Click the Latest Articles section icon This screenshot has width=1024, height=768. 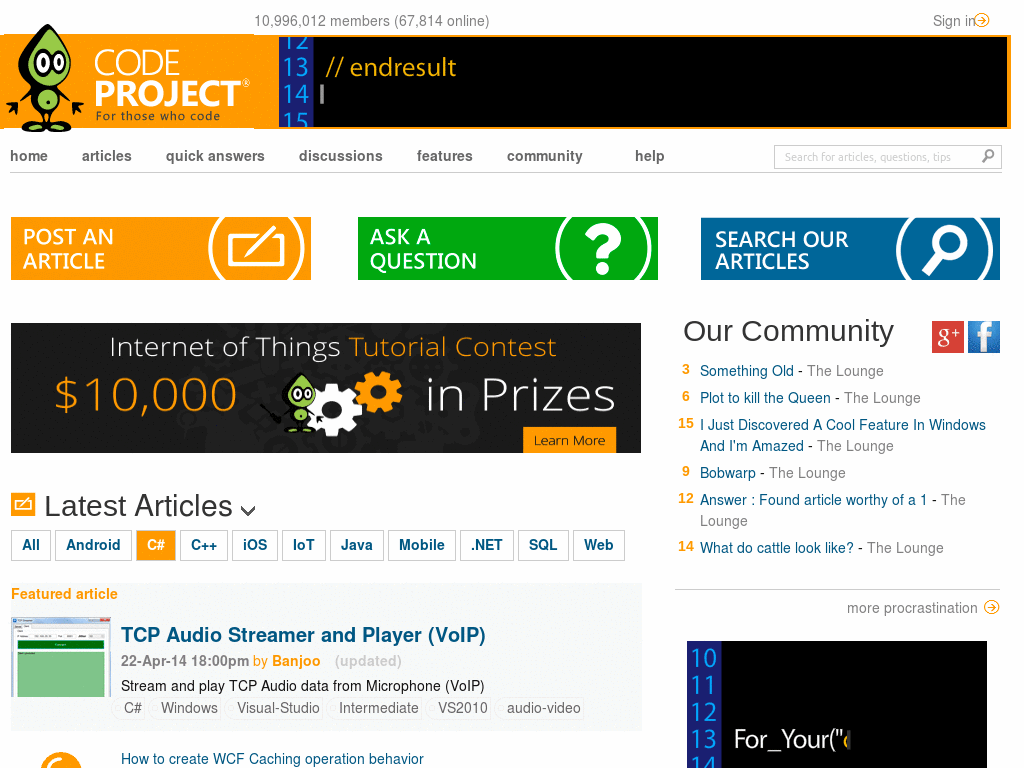click(23, 504)
